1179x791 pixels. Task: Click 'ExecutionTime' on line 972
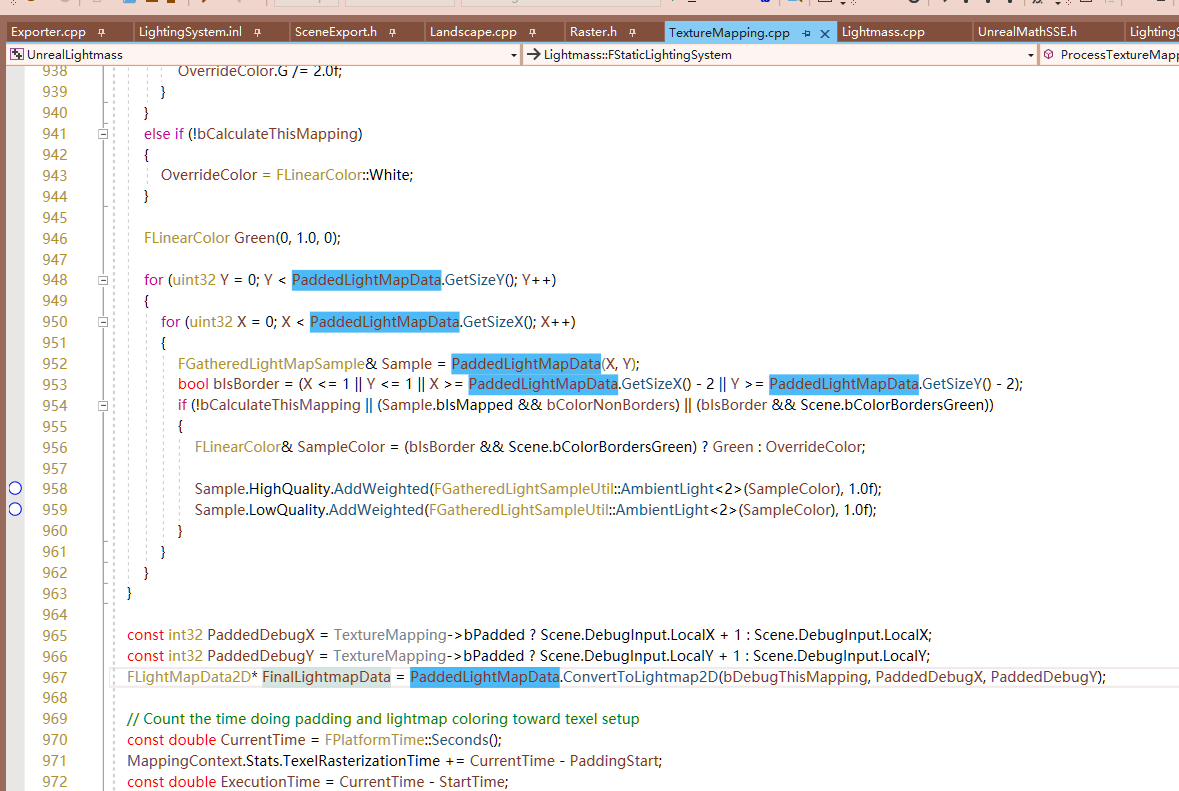point(271,782)
